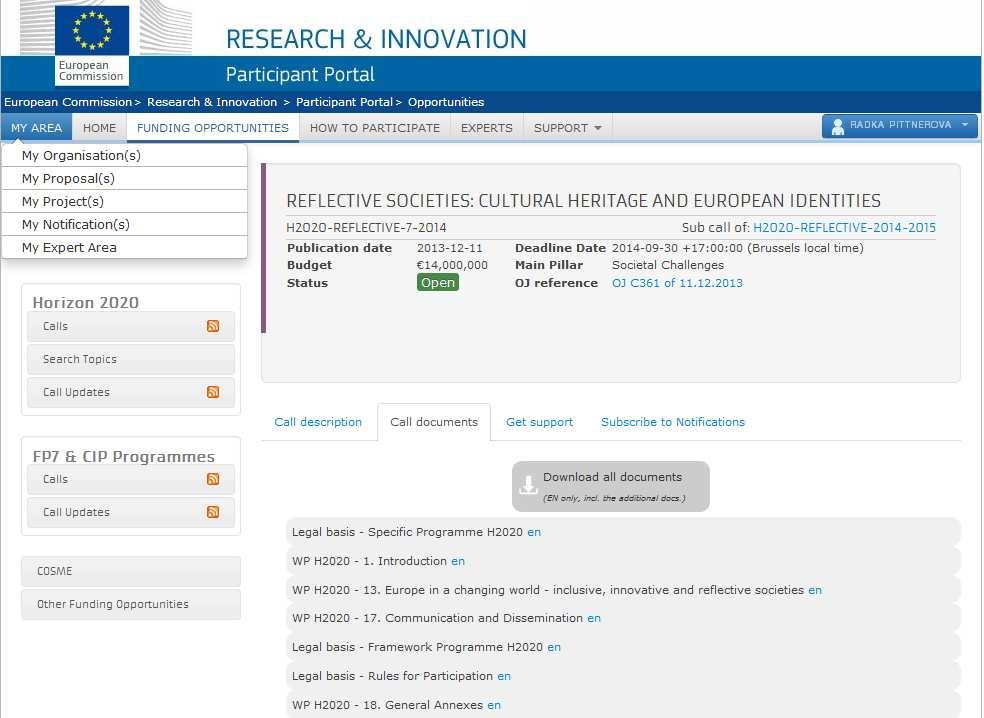Click the H2020-REFLECTIVE-7-2014 call identifier

click(x=366, y=227)
